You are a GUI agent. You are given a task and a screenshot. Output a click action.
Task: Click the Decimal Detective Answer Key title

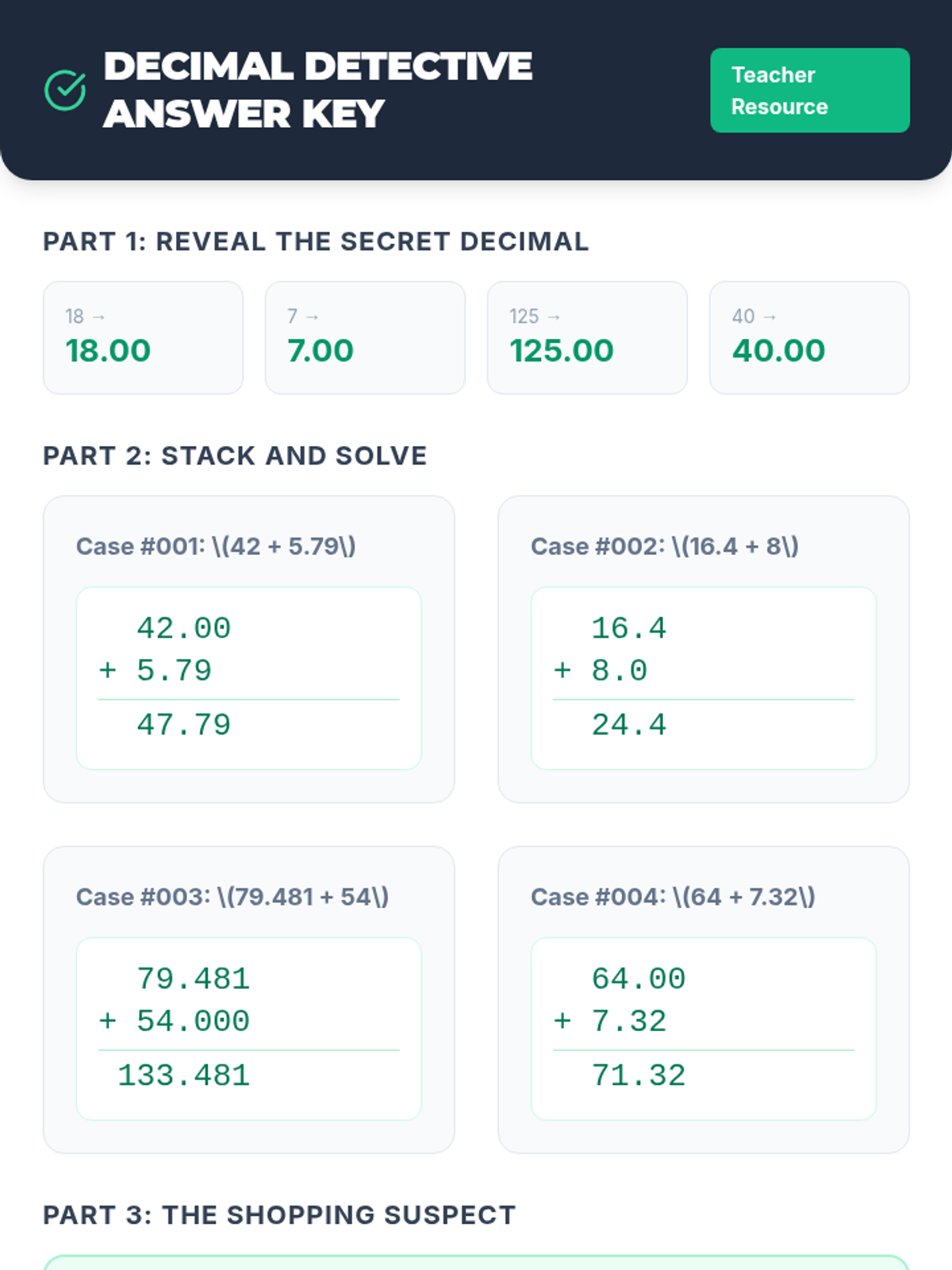click(317, 90)
